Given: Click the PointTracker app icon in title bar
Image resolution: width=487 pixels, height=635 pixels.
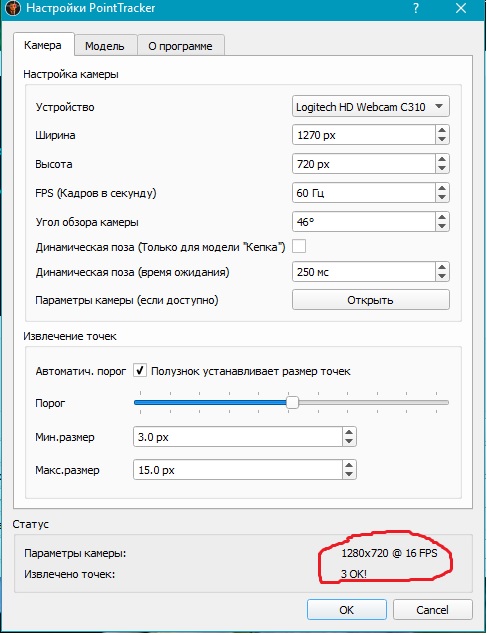Looking at the screenshot, I should [x=13, y=8].
